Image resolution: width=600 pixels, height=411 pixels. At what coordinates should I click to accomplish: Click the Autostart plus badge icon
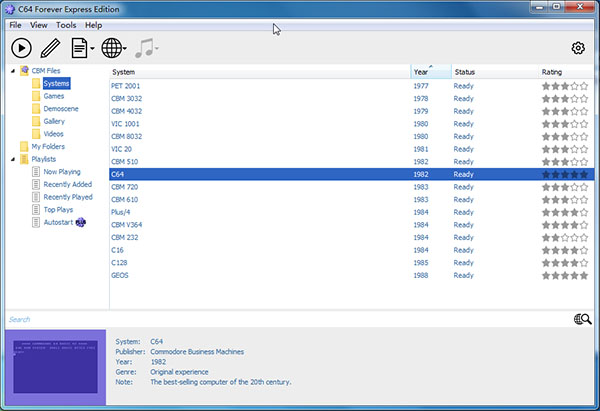click(x=80, y=222)
